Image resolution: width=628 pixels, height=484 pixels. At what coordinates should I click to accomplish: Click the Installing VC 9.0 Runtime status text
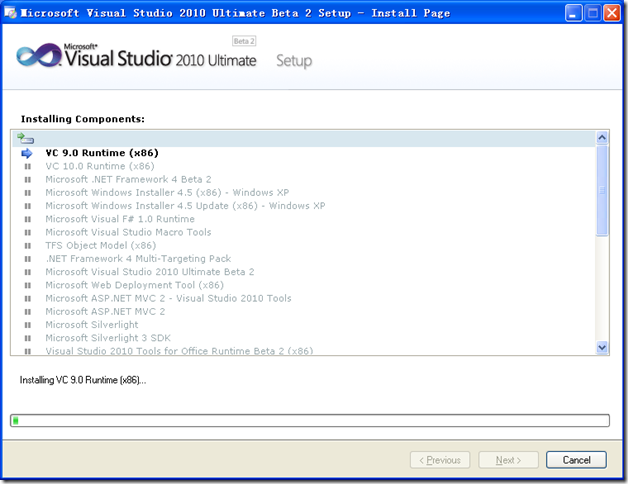click(83, 380)
